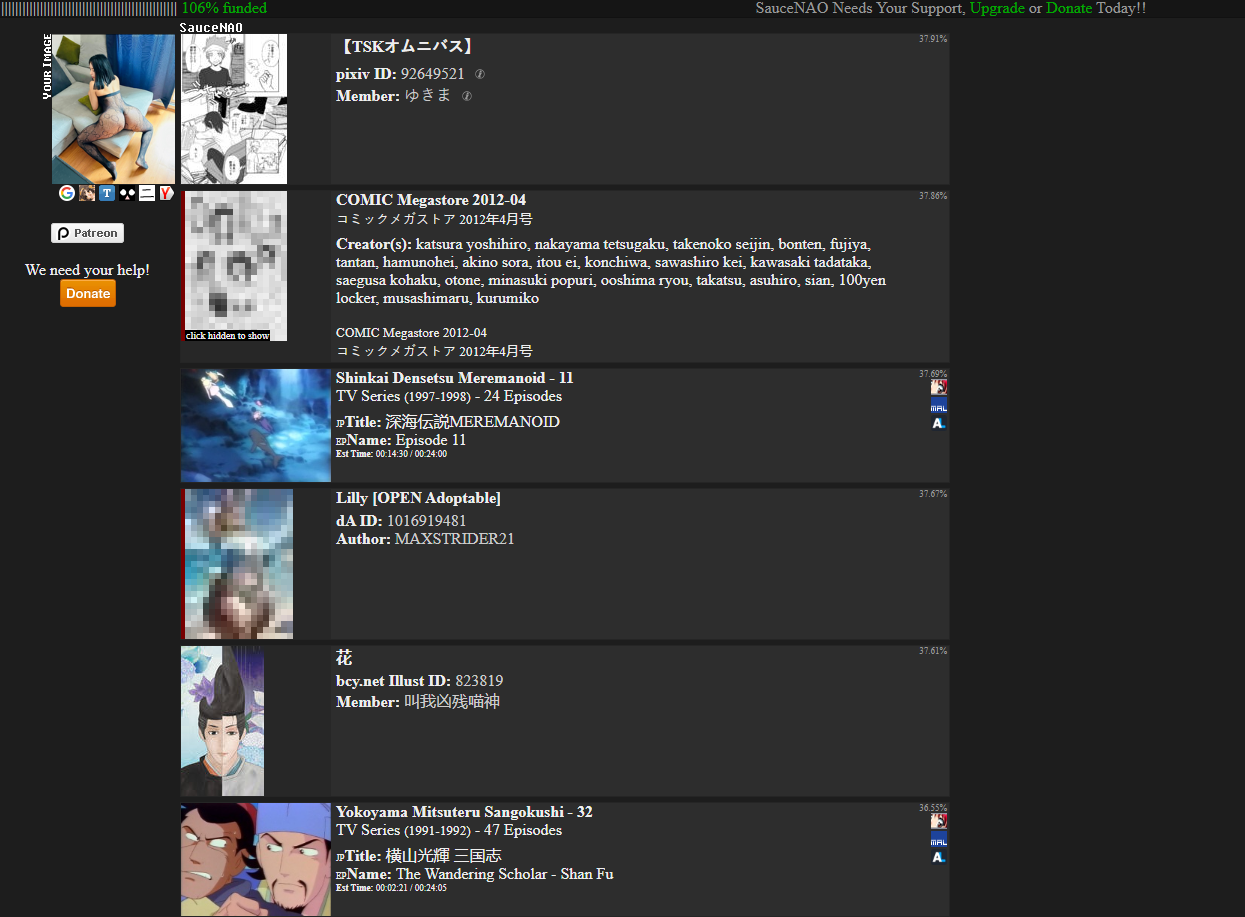1245x917 pixels.
Task: Open bcy.net Illust ID 823819 link
Action: [x=479, y=681]
